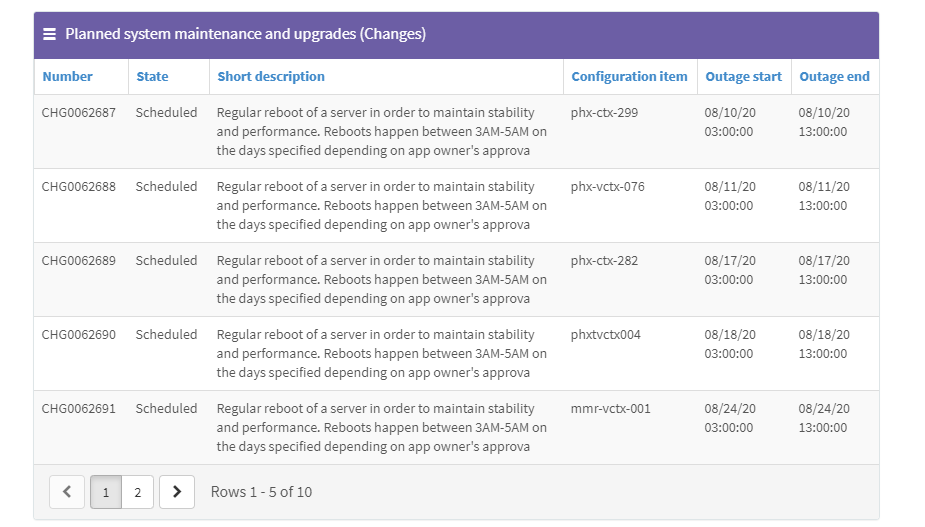Open change record CHG0062688
Viewport: 925px width, 527px height.
click(x=78, y=187)
